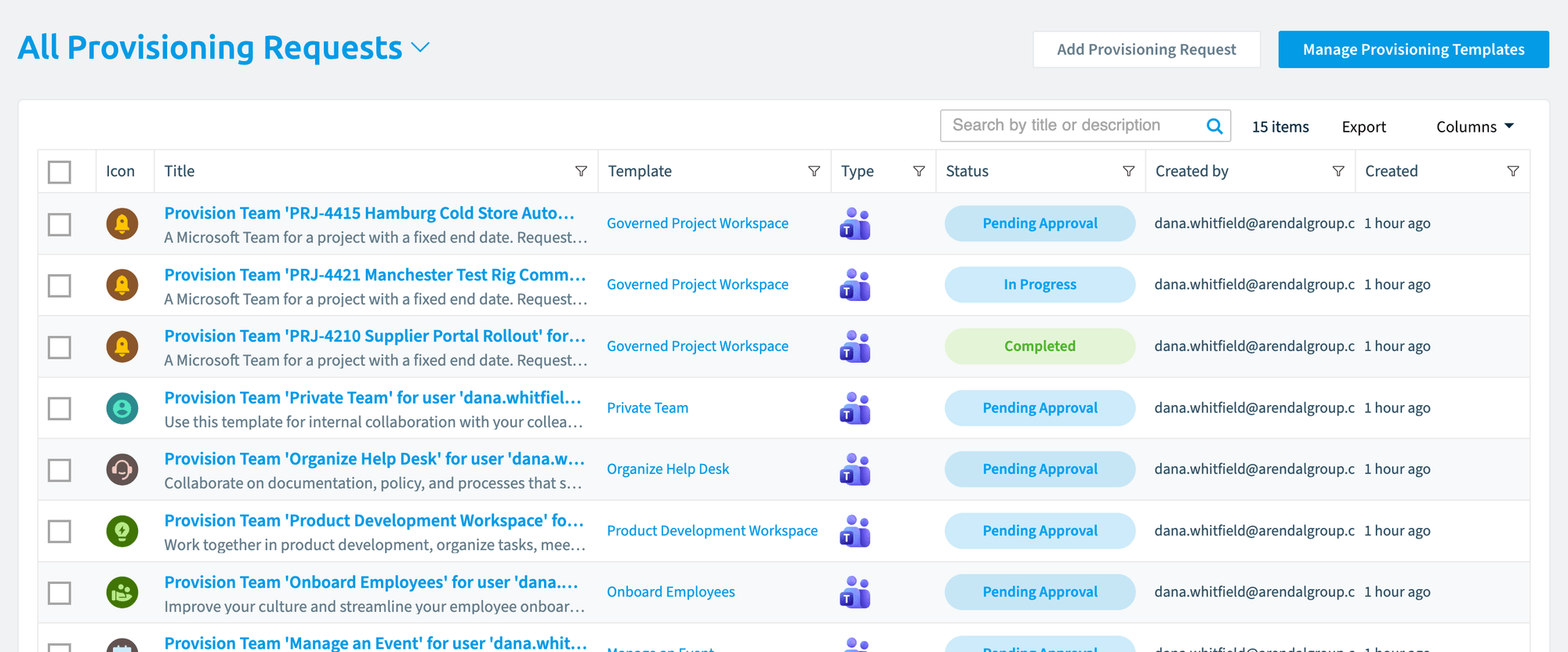The image size is (1568, 652).
Task: Open the 'Product Development Workspace' request title
Action: click(374, 521)
